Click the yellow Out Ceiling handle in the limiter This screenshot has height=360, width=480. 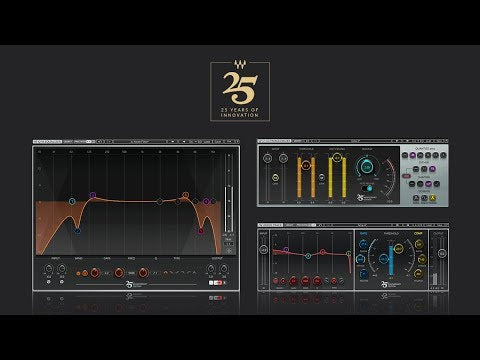coord(337,157)
